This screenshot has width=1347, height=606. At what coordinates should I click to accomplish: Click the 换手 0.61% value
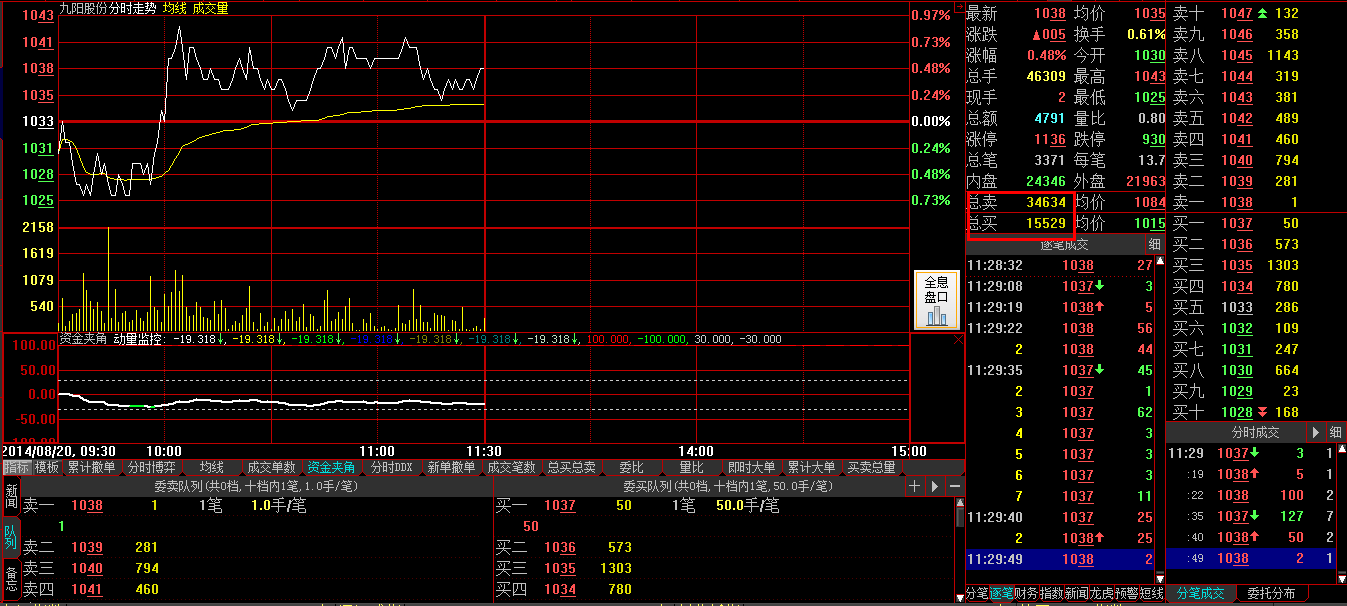pyautogui.click(x=1146, y=34)
